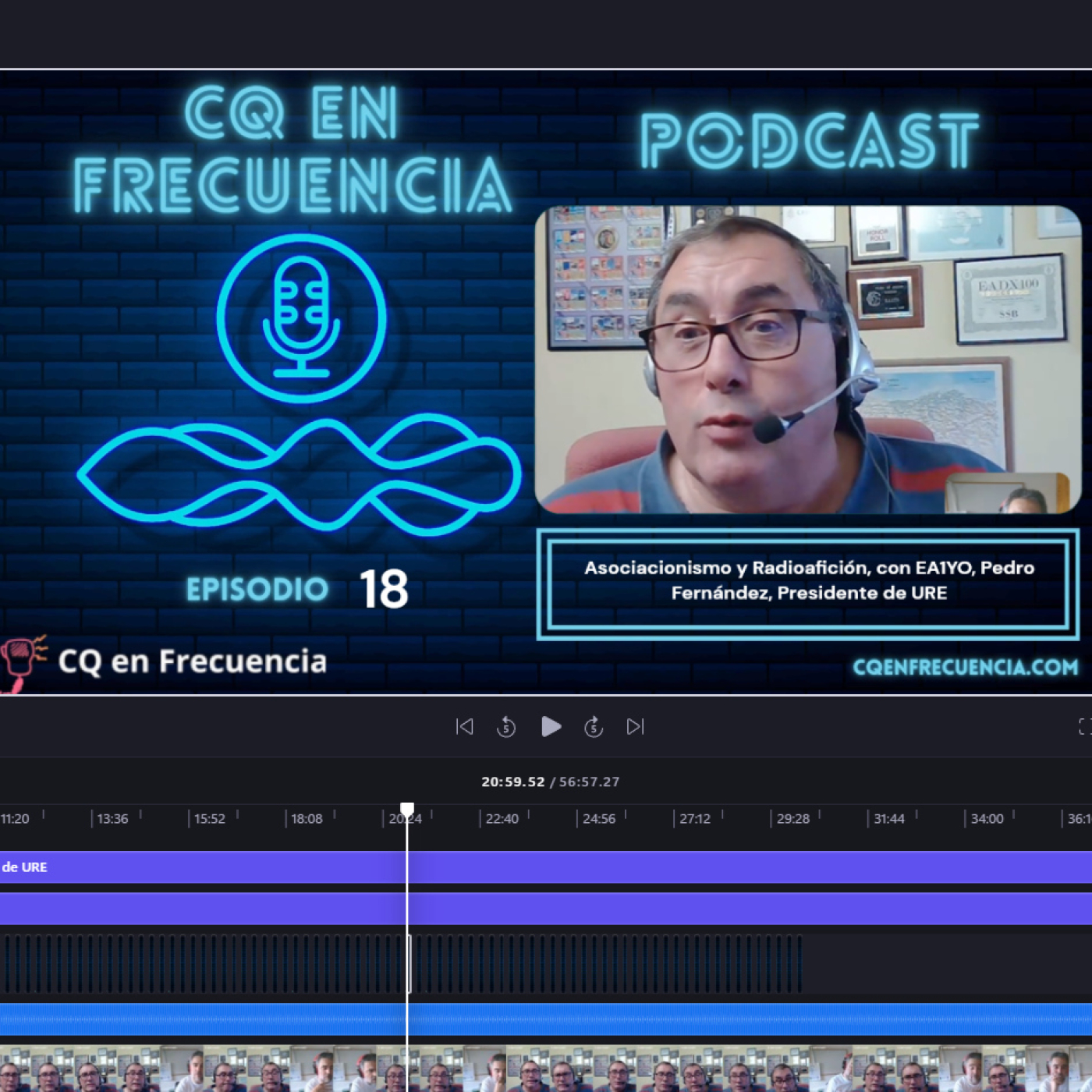
Task: Click the episode title caption box in preview
Action: tap(808, 584)
